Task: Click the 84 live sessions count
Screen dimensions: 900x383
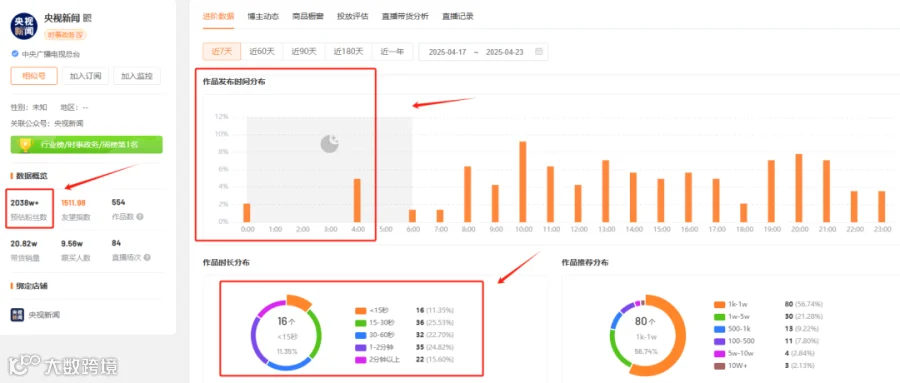Action: point(116,243)
